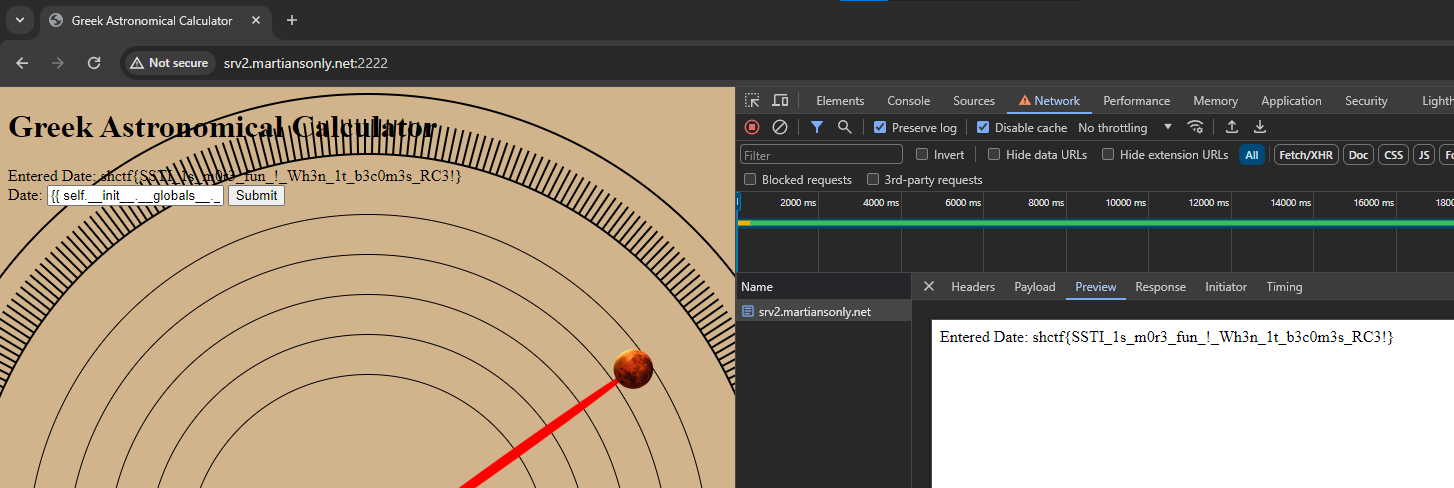
Task: Open network conditions wifi icon
Action: pos(1195,127)
